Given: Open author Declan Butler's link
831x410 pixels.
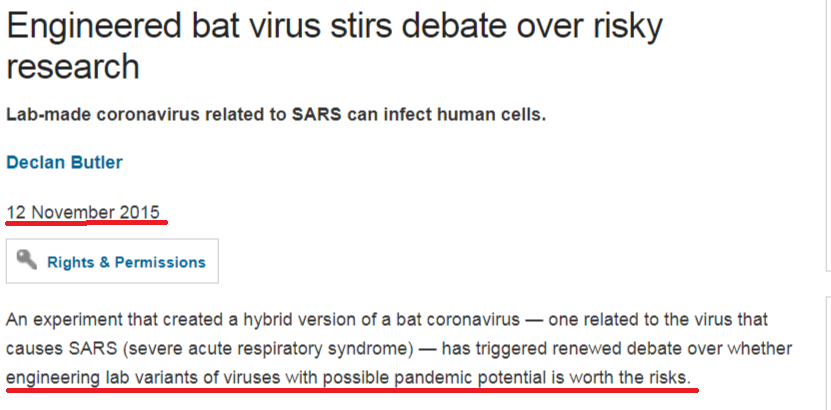Looking at the screenshot, I should click(x=64, y=162).
